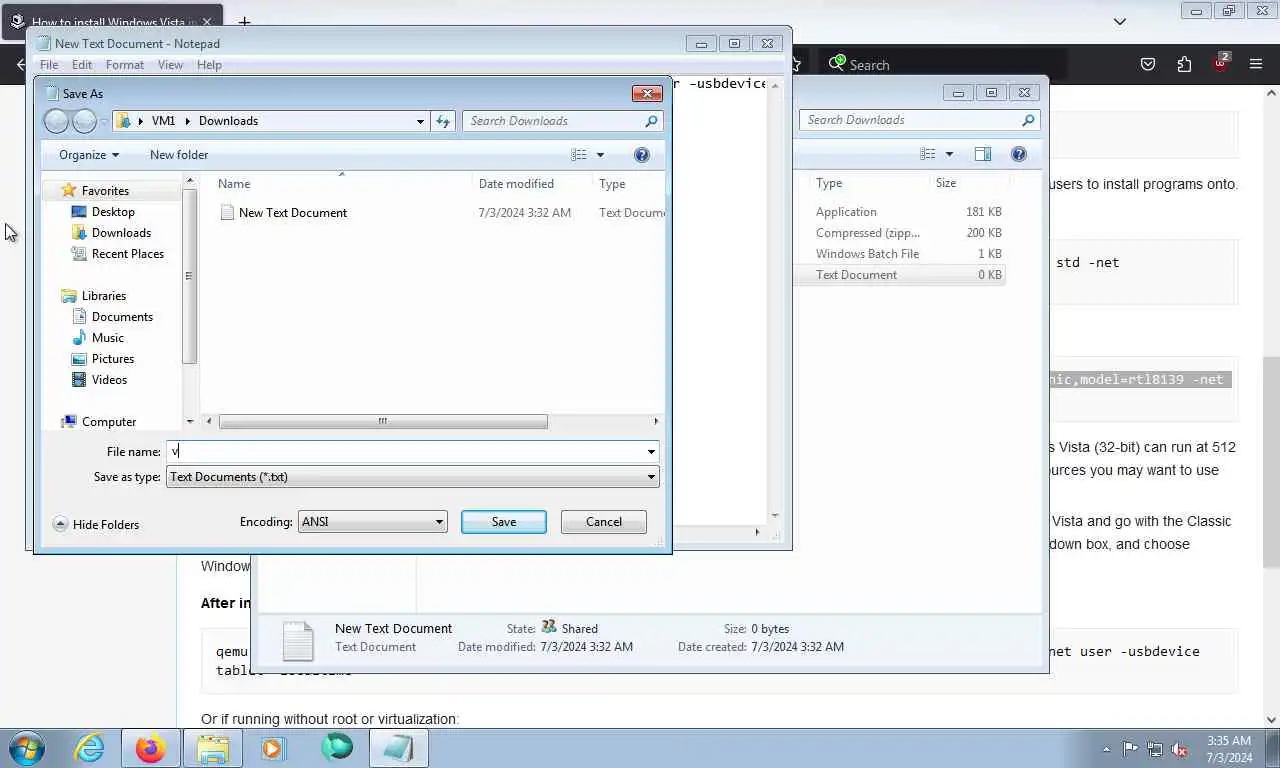The width and height of the screenshot is (1280, 768).
Task: Open Windows Media Player from taskbar
Action: click(x=273, y=748)
